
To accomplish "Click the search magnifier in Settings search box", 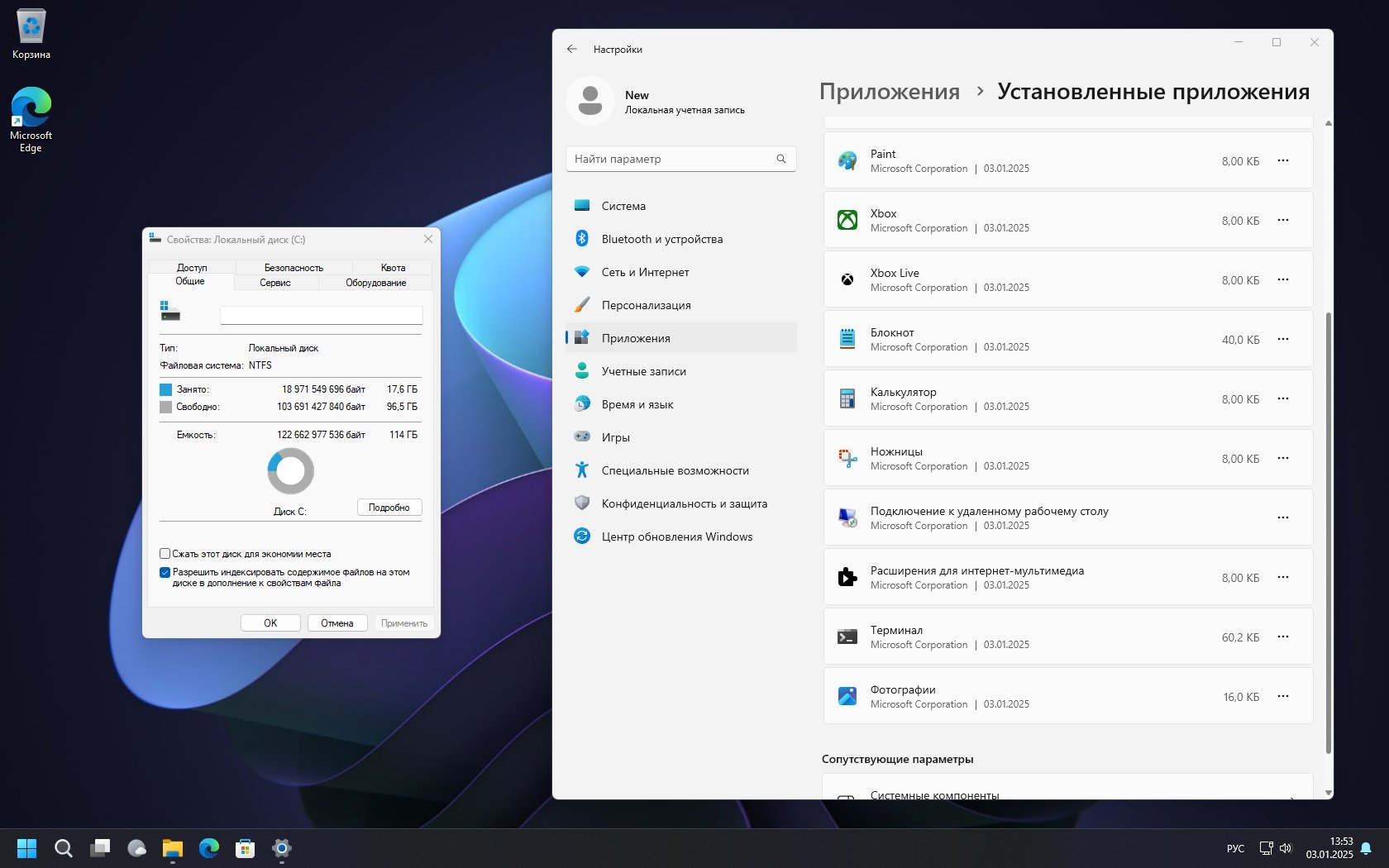I will click(x=781, y=159).
